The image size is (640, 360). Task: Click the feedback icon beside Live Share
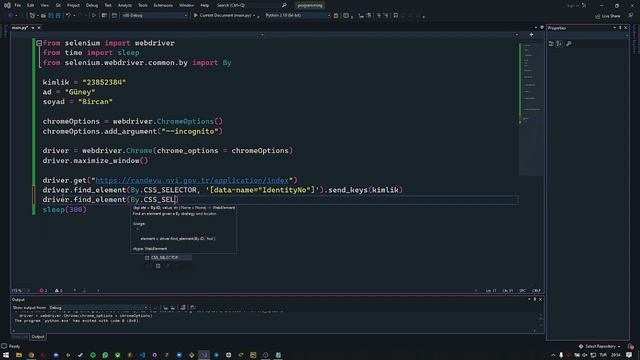coord(631,16)
